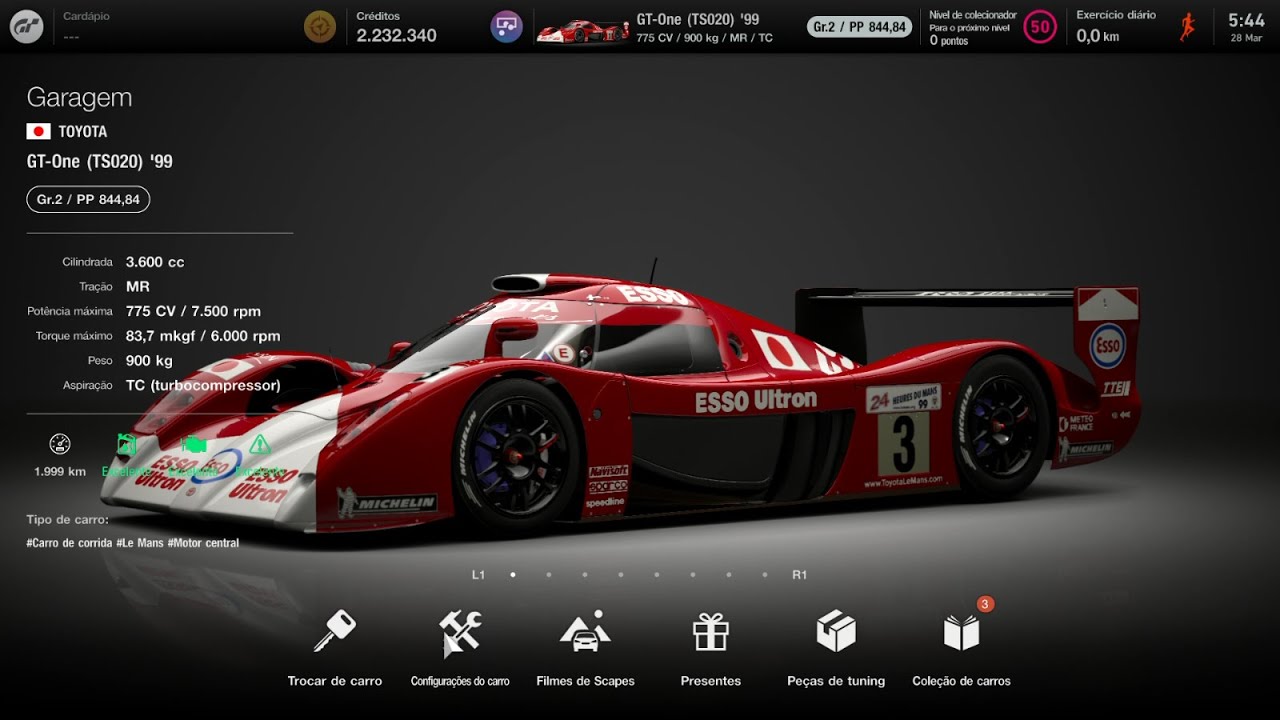
Task: Click the green engine condition icon
Action: [194, 444]
